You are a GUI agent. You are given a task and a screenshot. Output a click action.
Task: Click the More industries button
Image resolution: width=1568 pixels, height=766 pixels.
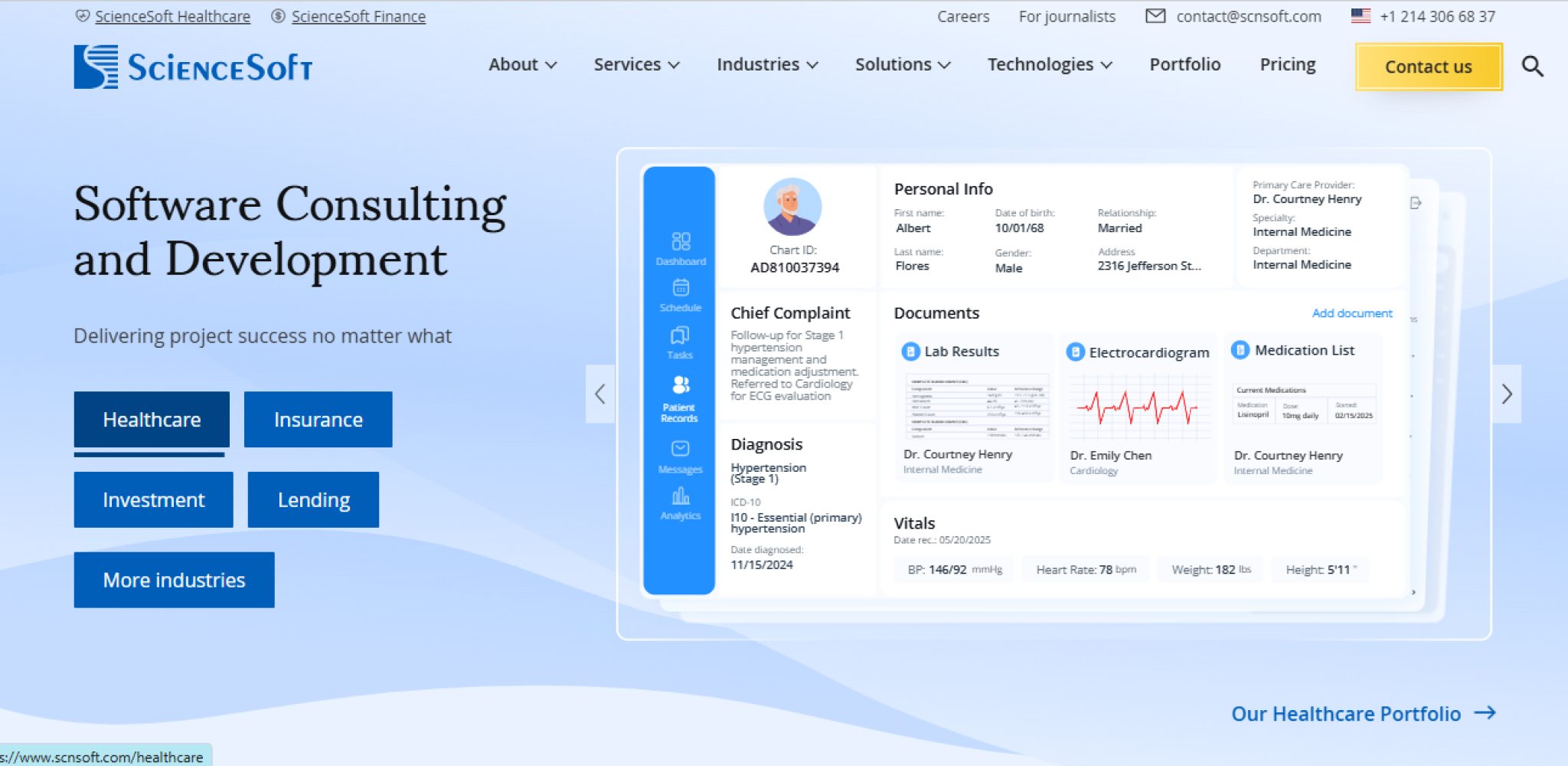[x=175, y=580]
